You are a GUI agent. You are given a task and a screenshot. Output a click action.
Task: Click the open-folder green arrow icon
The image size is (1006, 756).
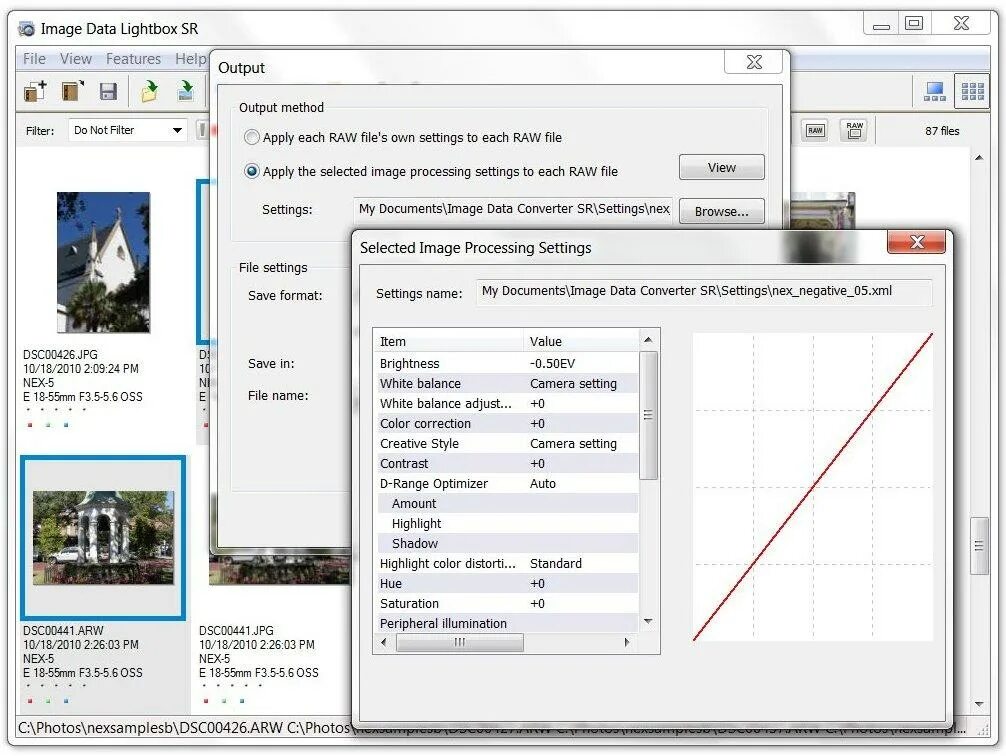coord(149,91)
